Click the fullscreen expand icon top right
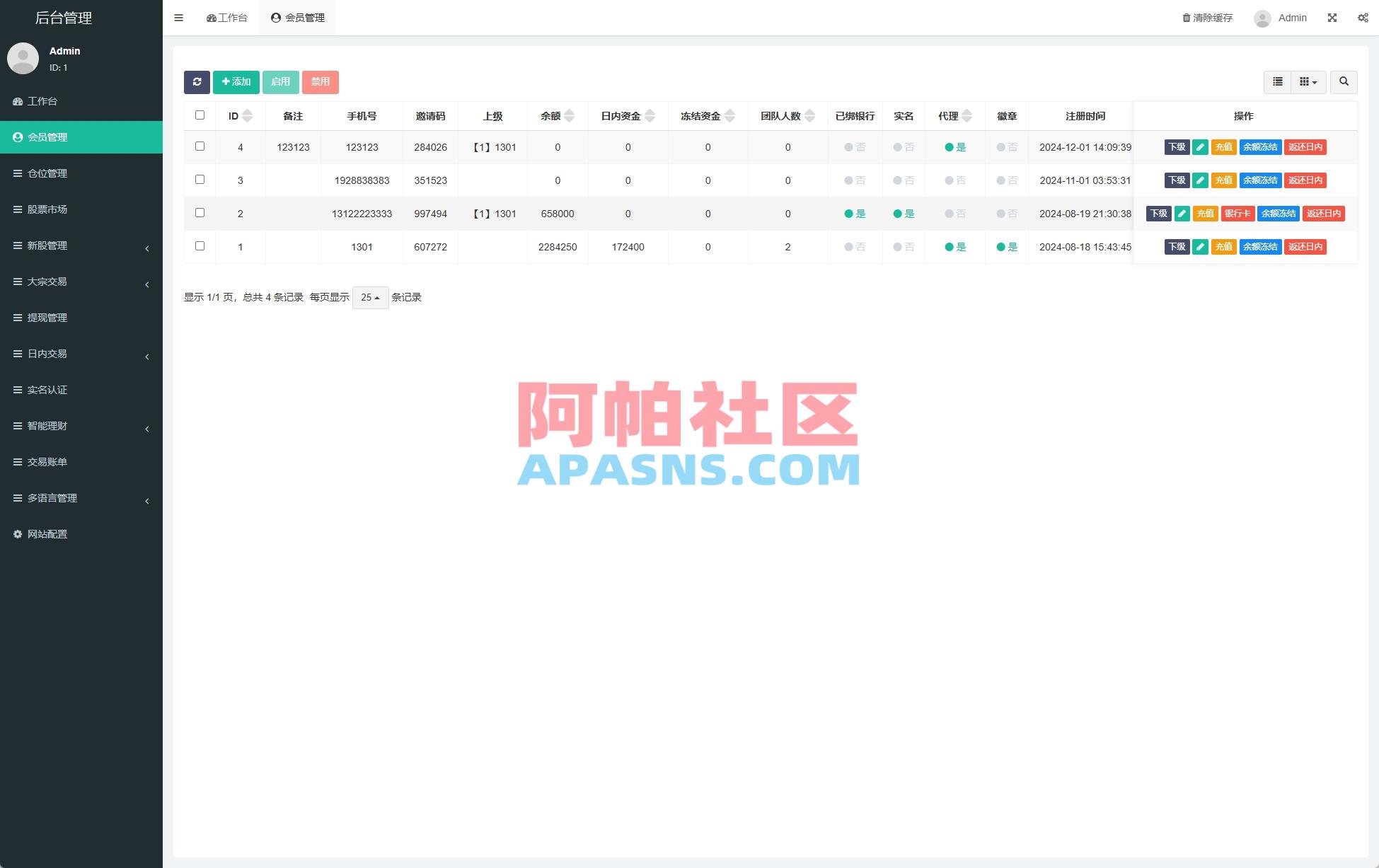The width and height of the screenshot is (1379, 868). tap(1332, 18)
